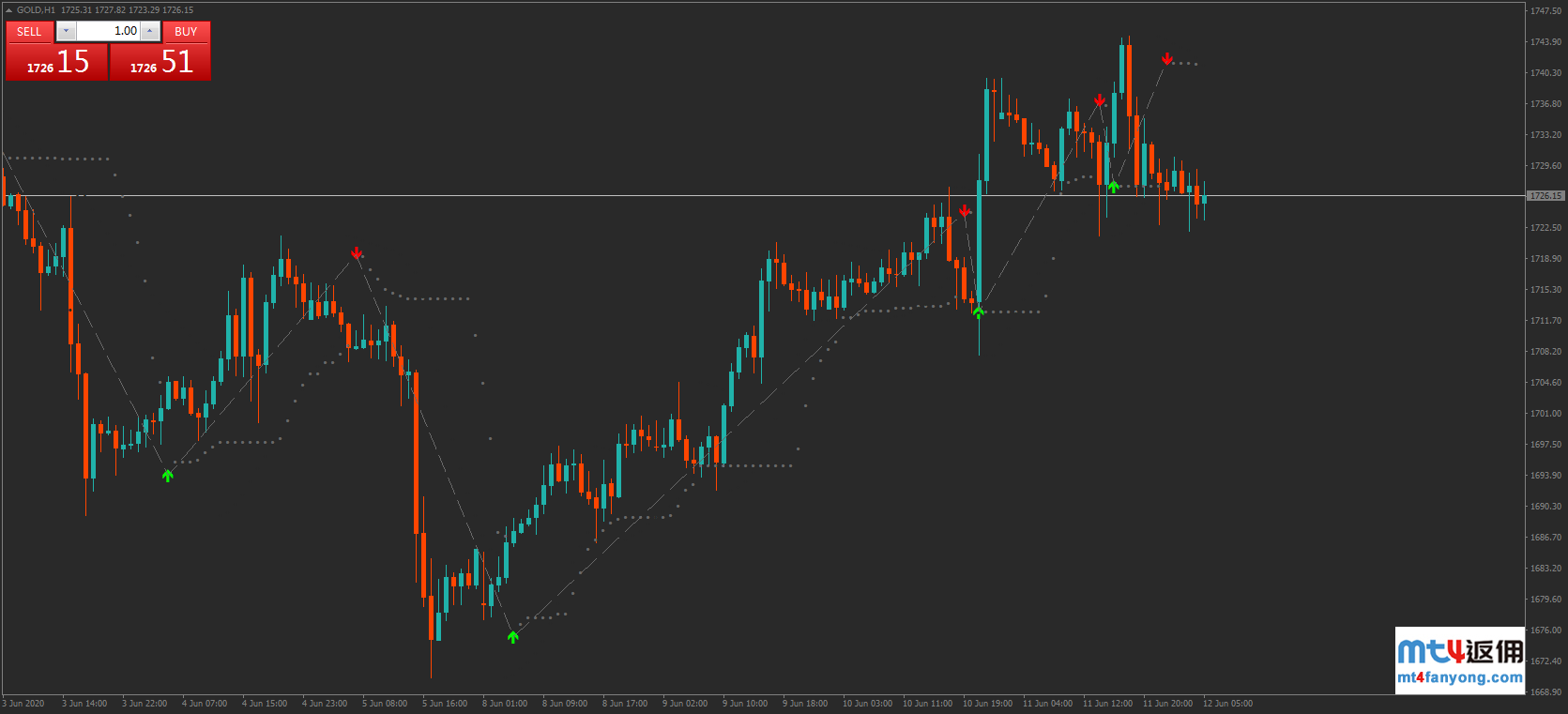
Task: Click the current price label 1726.15
Action: tap(1545, 196)
